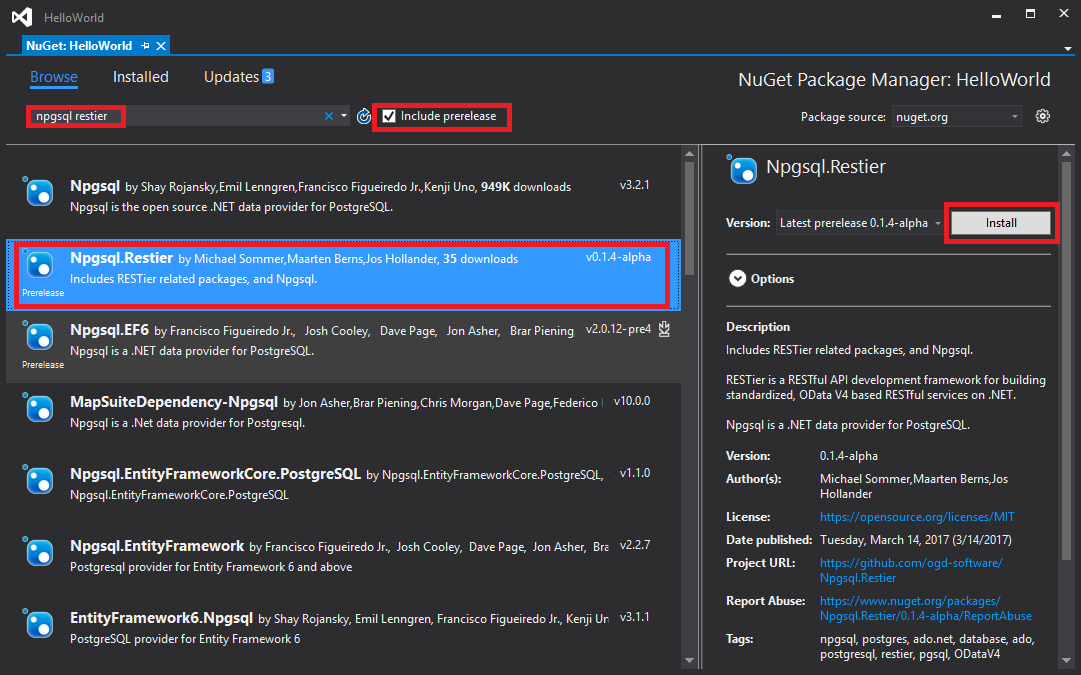Toggle Include prerelease checkbox
This screenshot has height=675, width=1081.
pyautogui.click(x=389, y=116)
